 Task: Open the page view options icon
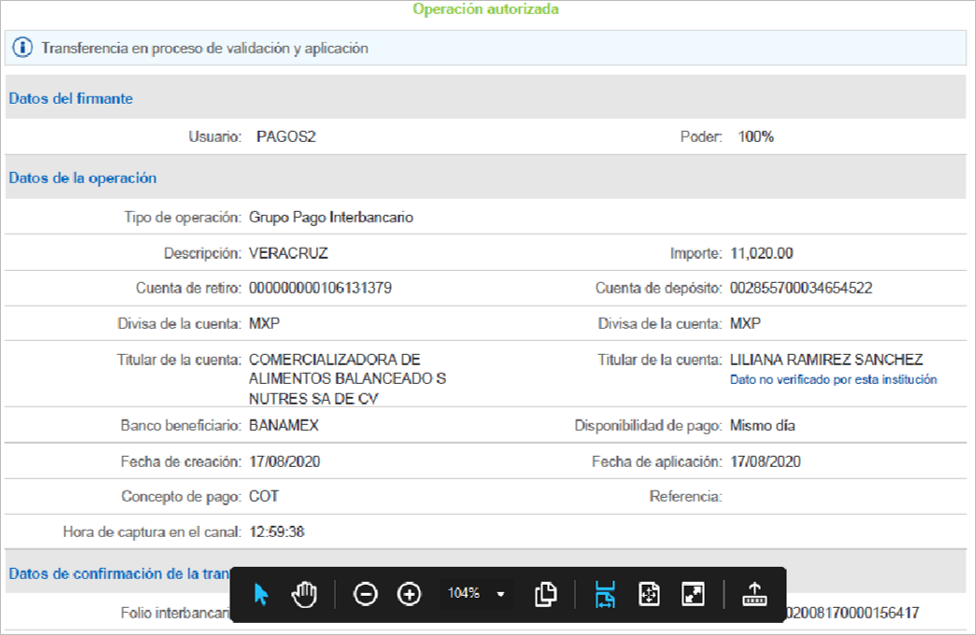point(545,594)
